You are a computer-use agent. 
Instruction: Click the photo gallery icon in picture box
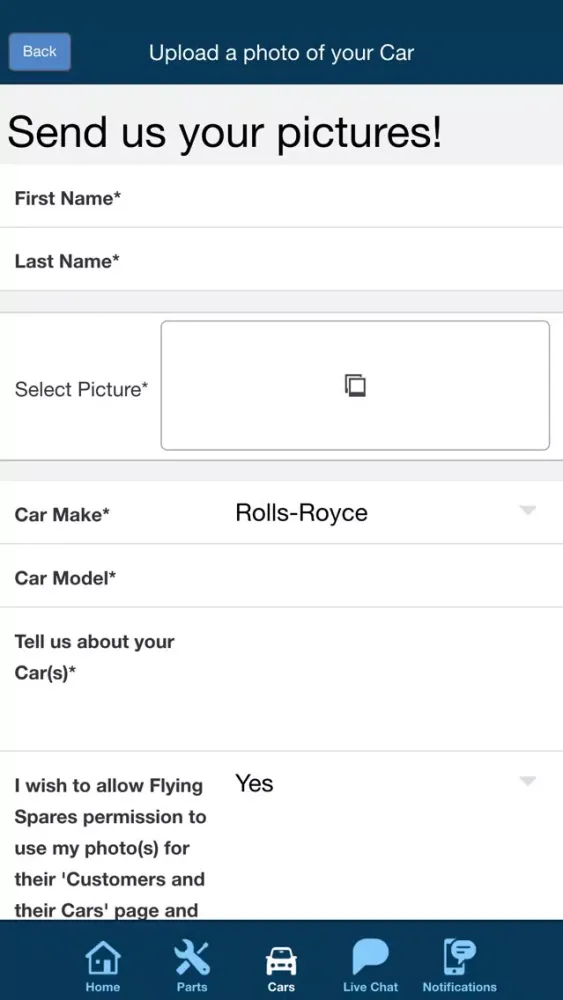pyautogui.click(x=355, y=386)
